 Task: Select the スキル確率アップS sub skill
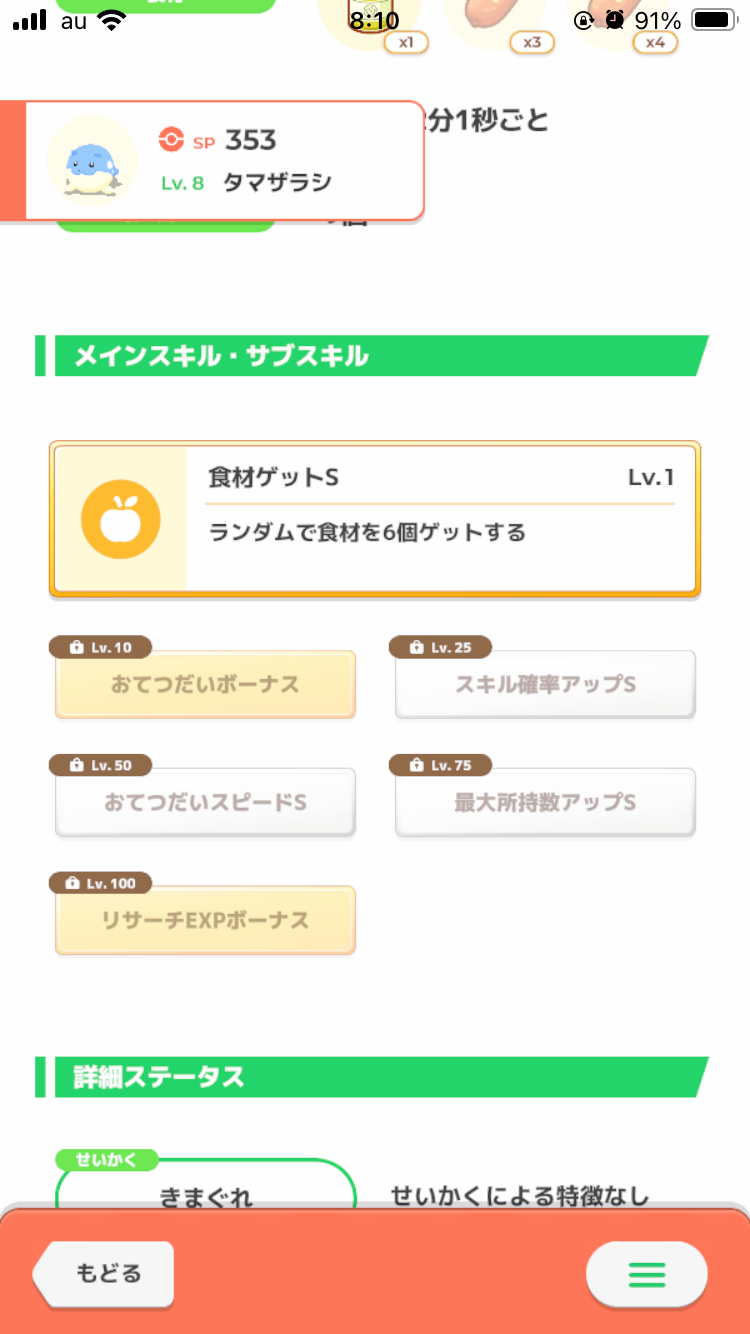[x=545, y=685]
